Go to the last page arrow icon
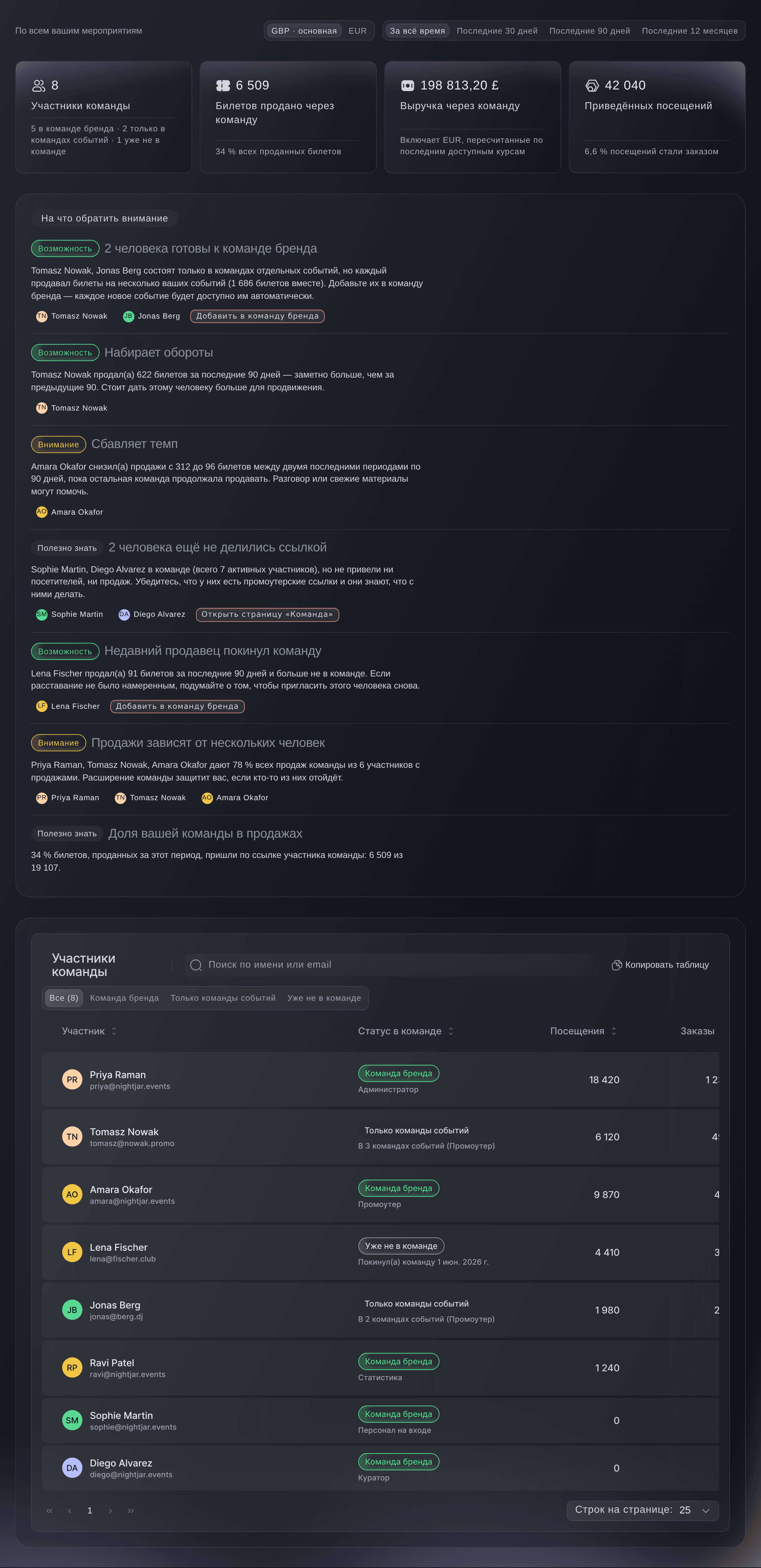This screenshot has height=1568, width=761. pos(131,1511)
